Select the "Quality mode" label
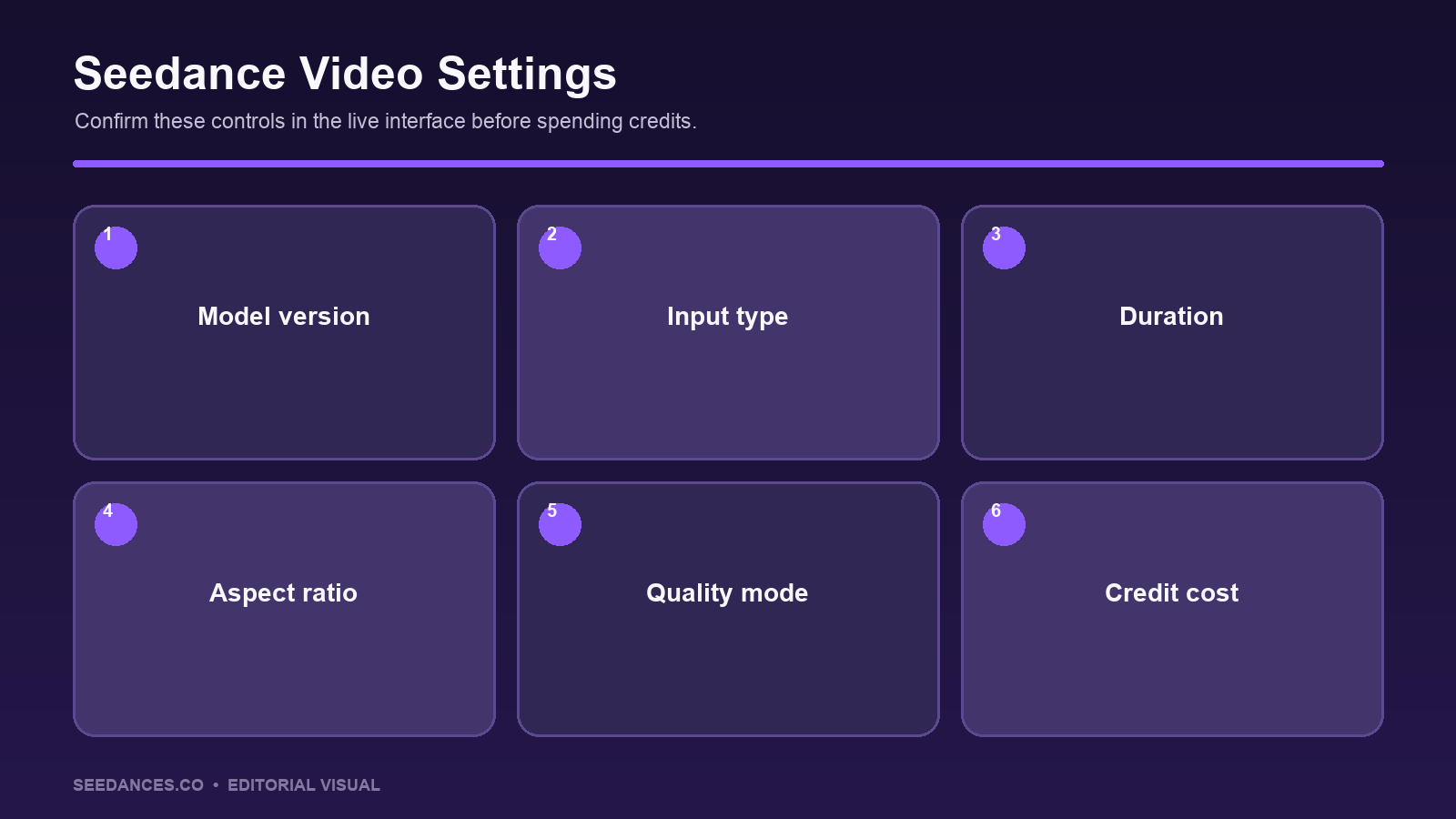The width and height of the screenshot is (1456, 819). (x=727, y=593)
